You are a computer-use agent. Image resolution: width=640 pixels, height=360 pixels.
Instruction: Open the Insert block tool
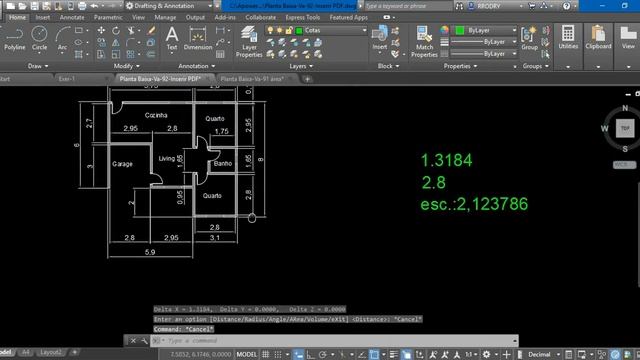(x=380, y=38)
